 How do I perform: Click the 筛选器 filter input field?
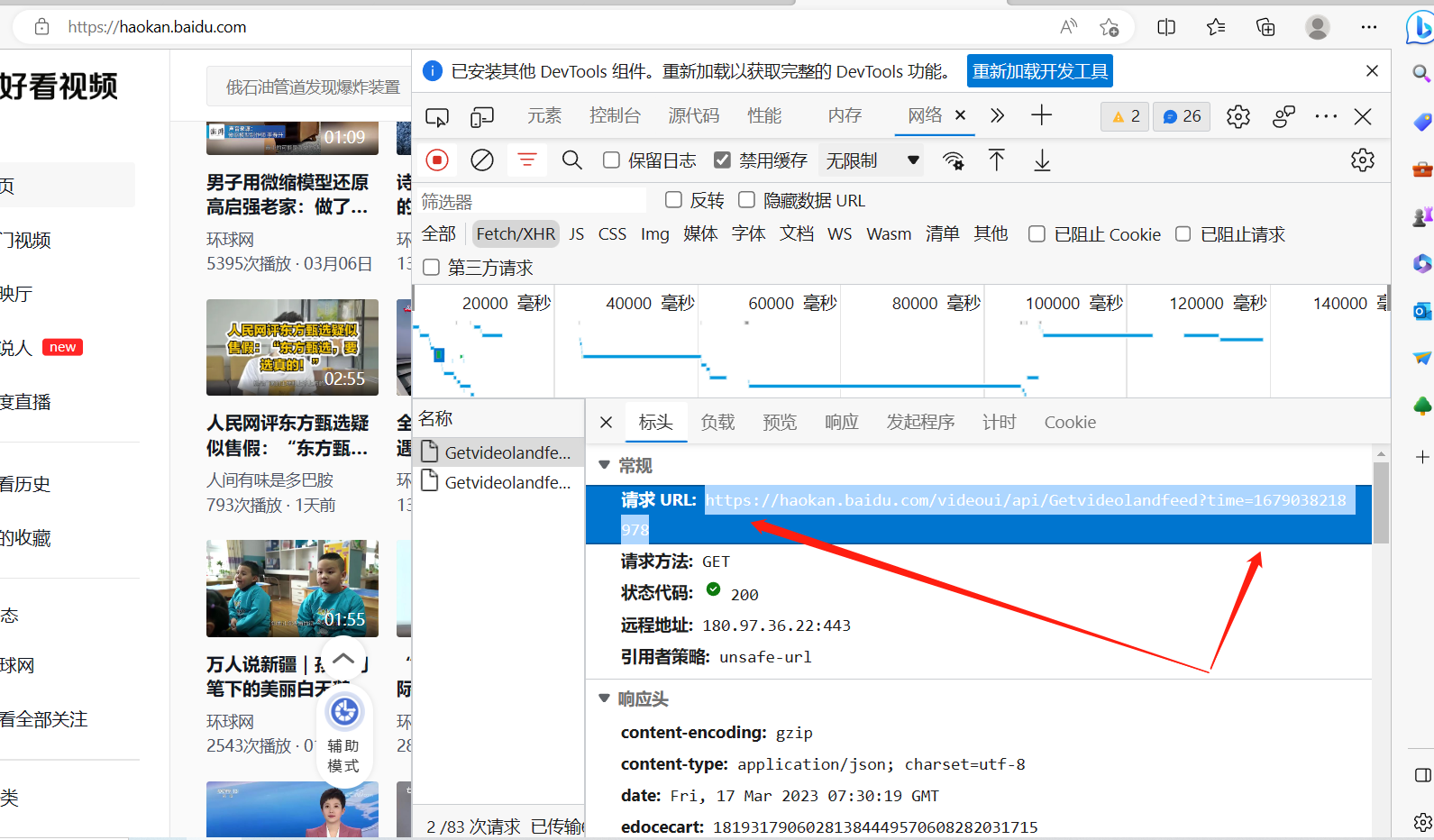click(x=533, y=201)
